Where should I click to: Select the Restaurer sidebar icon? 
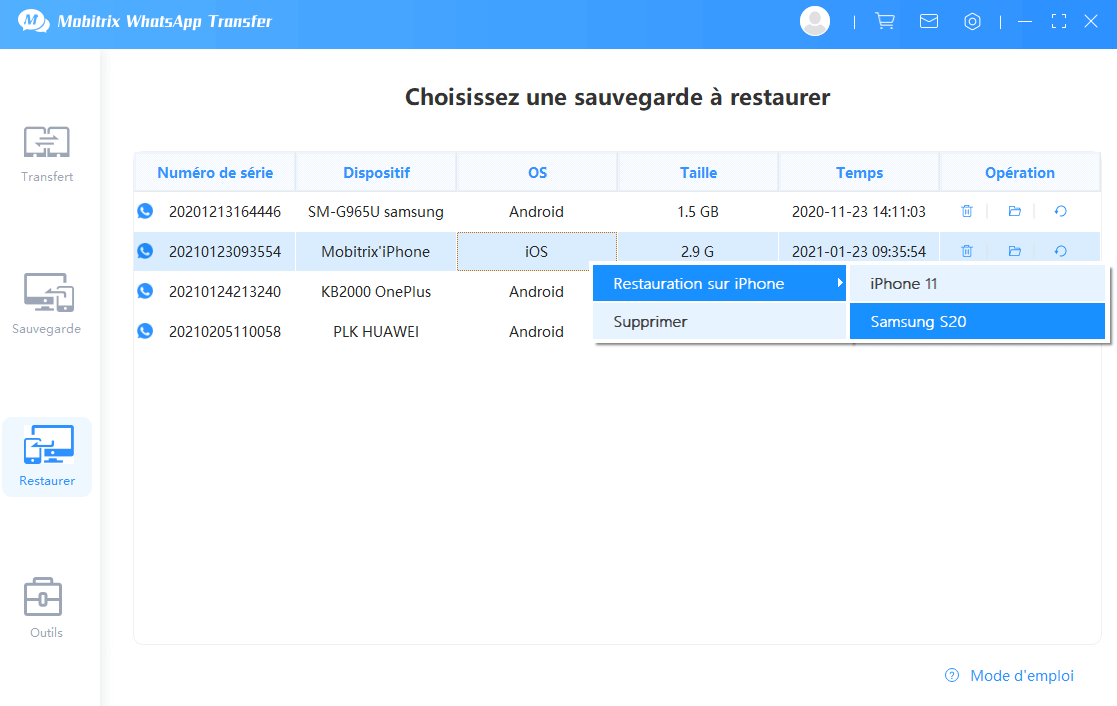(x=46, y=455)
